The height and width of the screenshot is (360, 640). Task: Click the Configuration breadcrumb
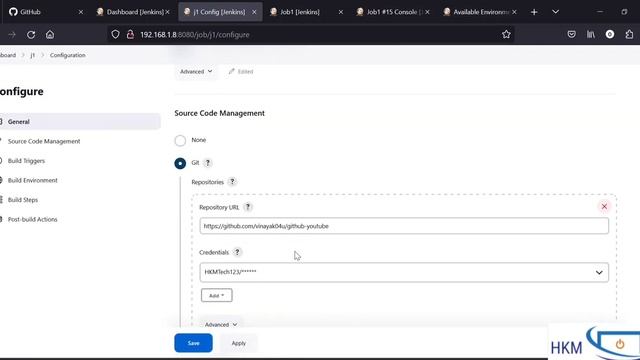(68, 55)
